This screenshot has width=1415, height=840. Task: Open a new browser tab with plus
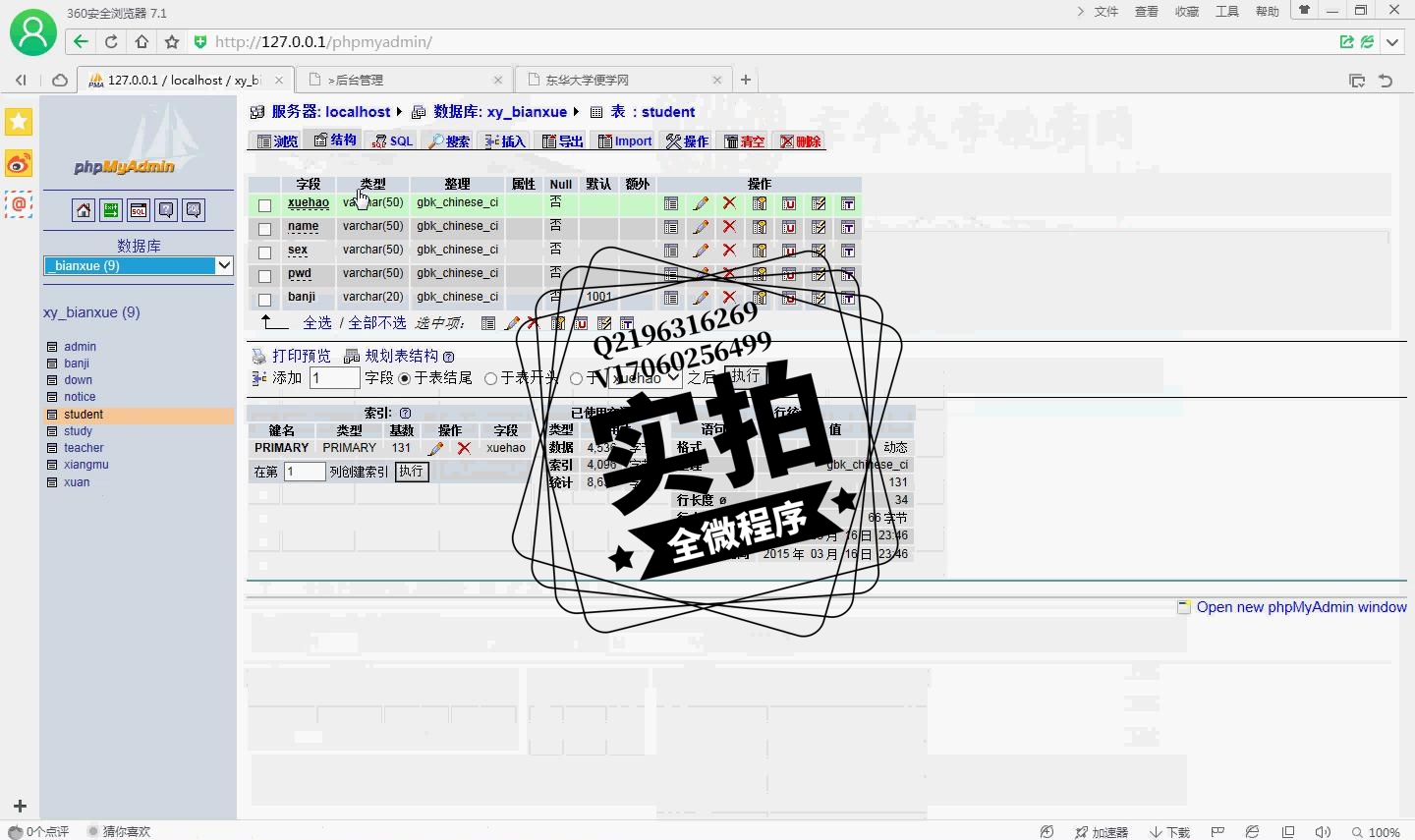pos(746,80)
